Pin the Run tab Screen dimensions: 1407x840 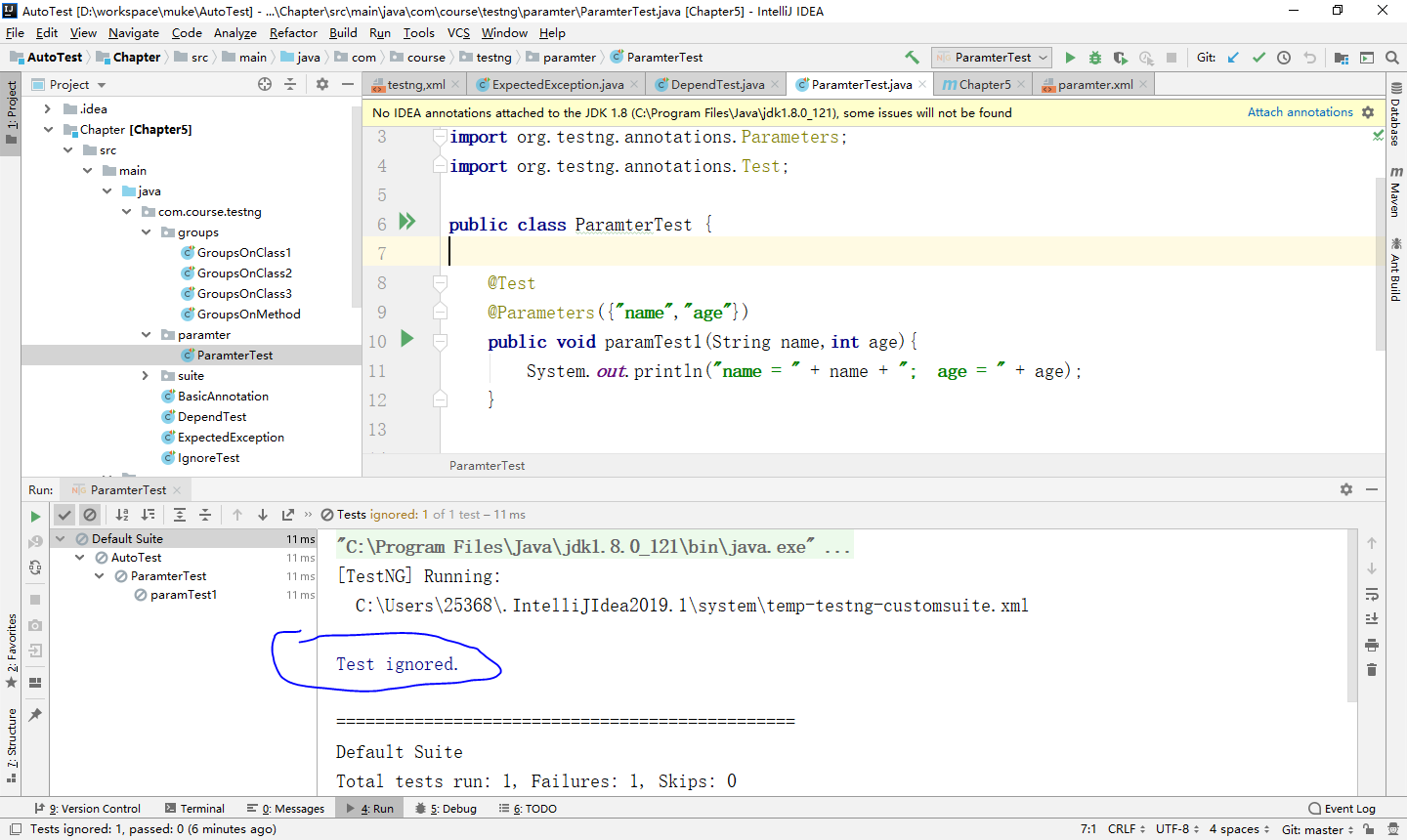coord(35,715)
